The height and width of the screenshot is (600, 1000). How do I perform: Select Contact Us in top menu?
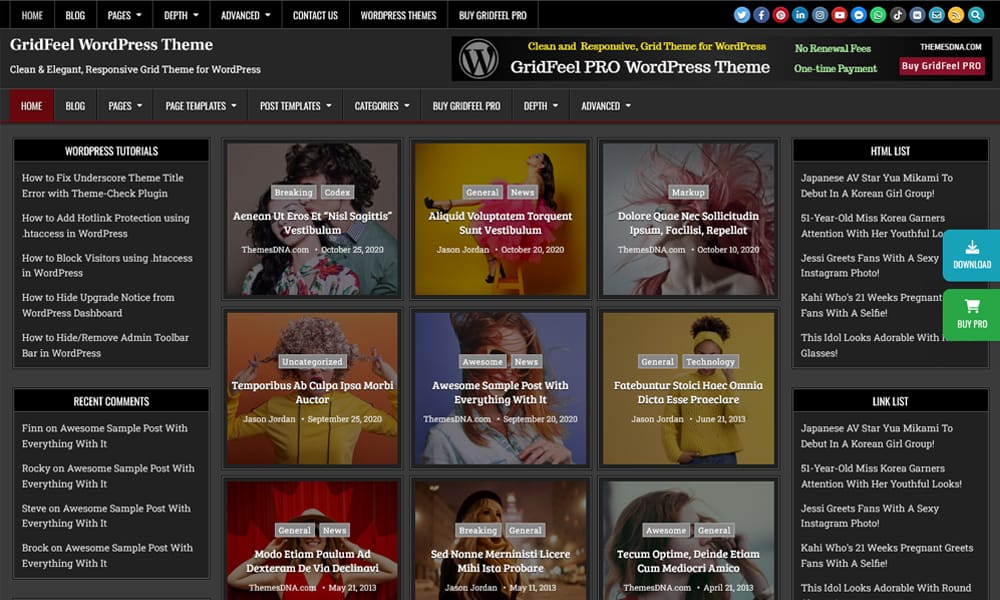[315, 15]
